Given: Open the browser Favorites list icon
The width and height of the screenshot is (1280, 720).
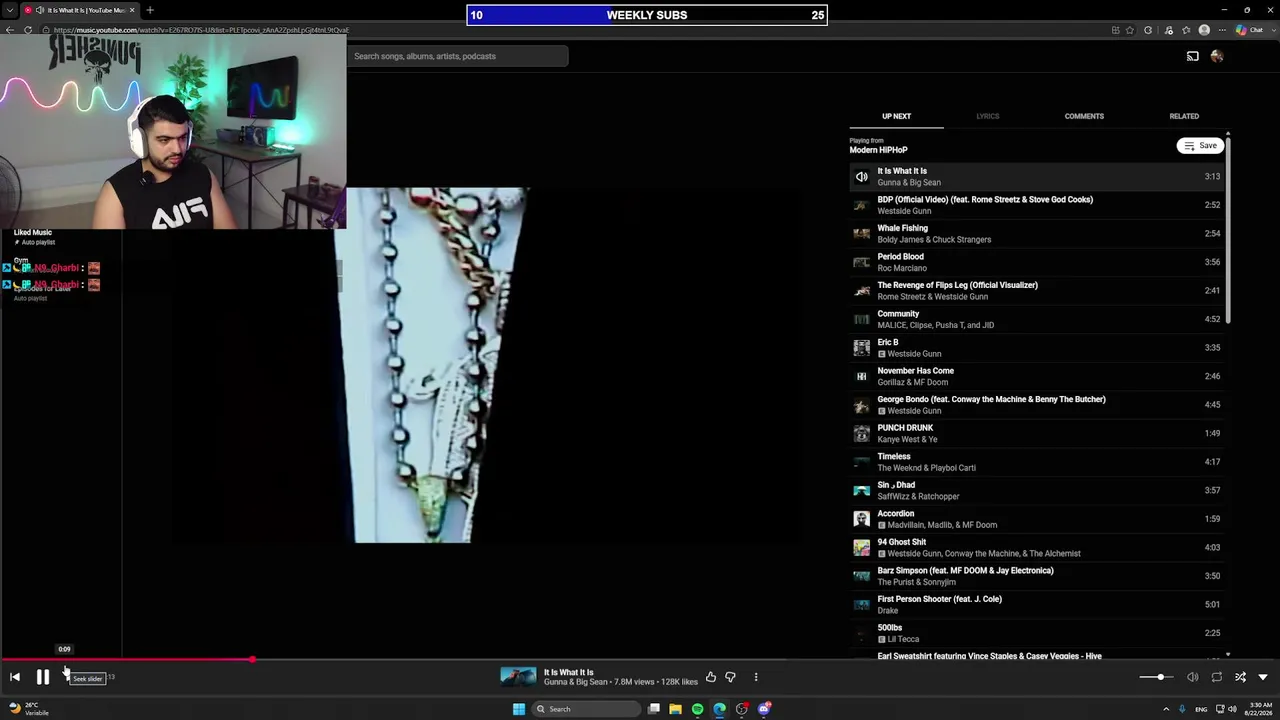Looking at the screenshot, I should coord(1186,30).
